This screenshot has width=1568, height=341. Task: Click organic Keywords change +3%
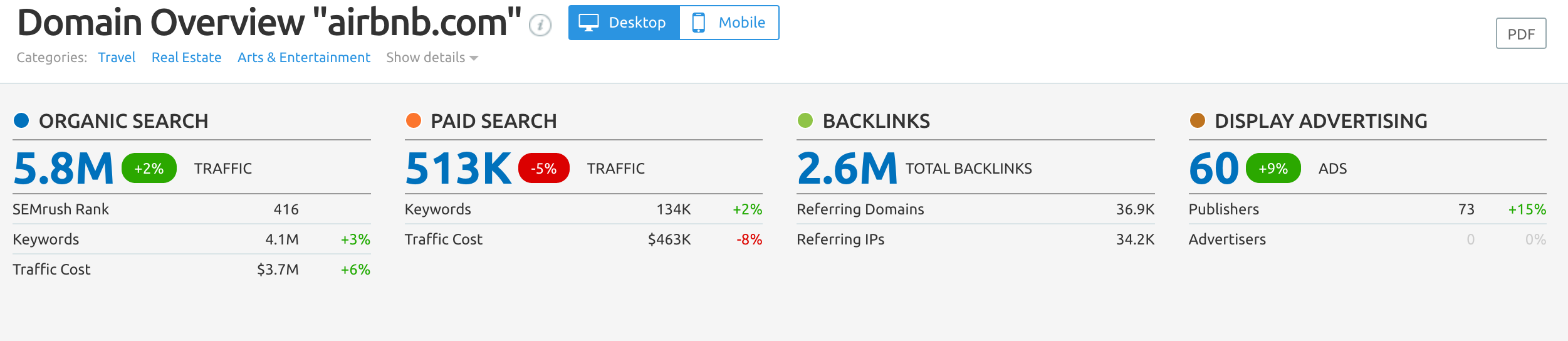pyautogui.click(x=355, y=239)
